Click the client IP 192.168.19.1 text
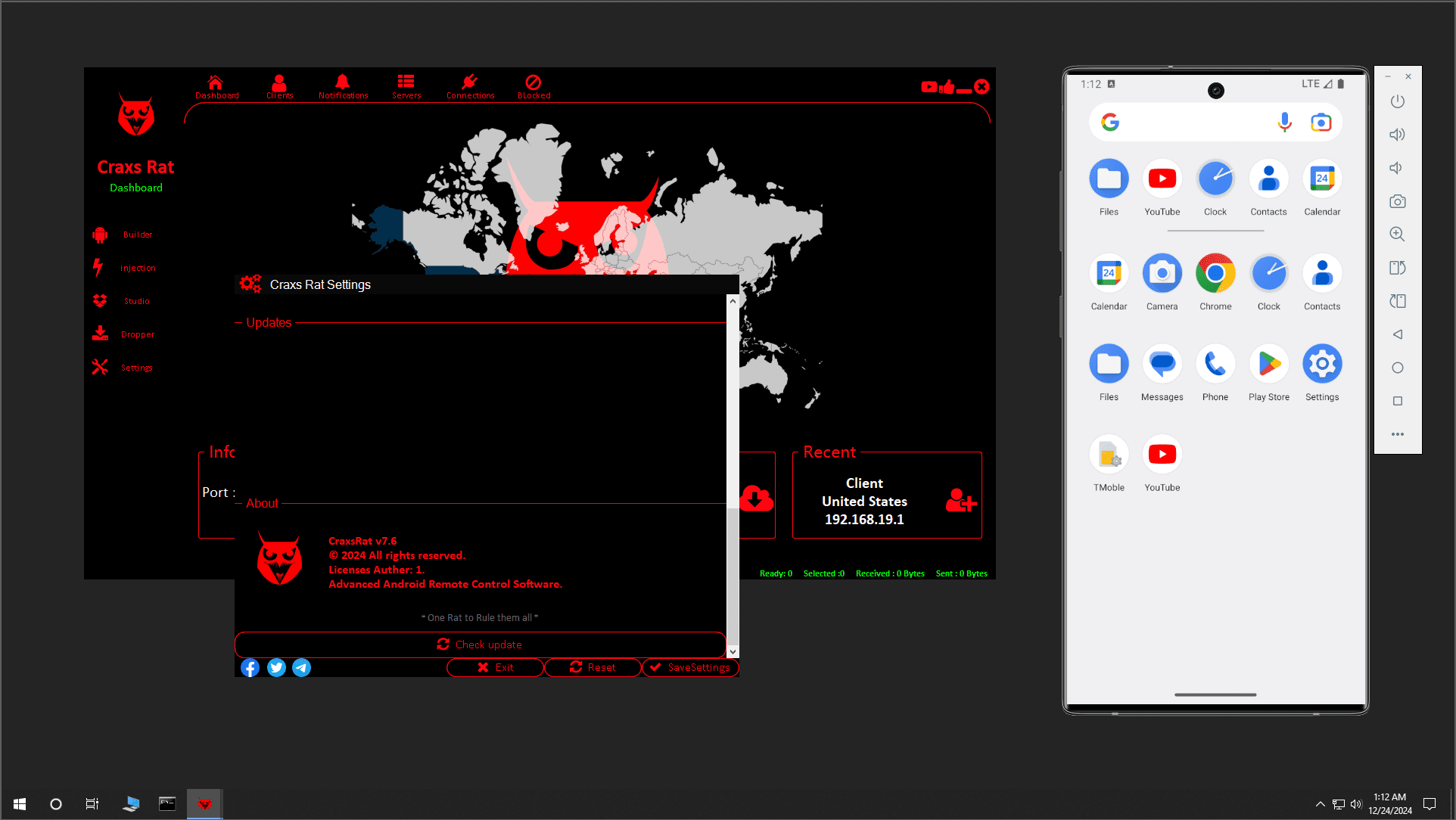This screenshot has height=820, width=1456. point(864,520)
